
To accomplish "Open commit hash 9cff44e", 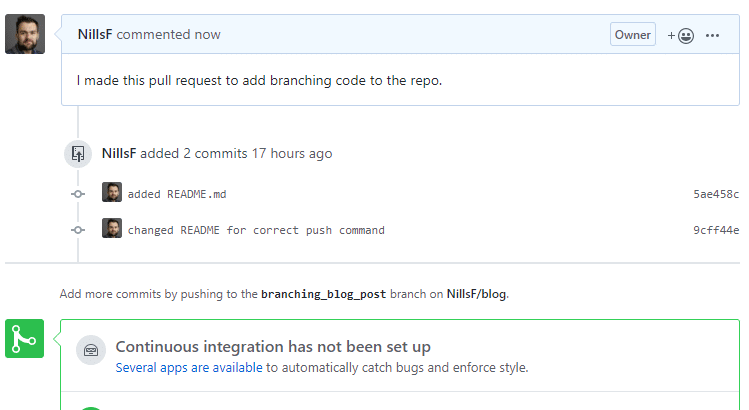I will click(716, 230).
